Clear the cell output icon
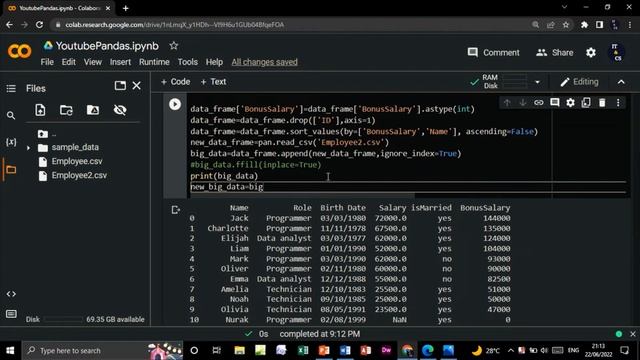This screenshot has width=640, height=360. click(x=176, y=210)
